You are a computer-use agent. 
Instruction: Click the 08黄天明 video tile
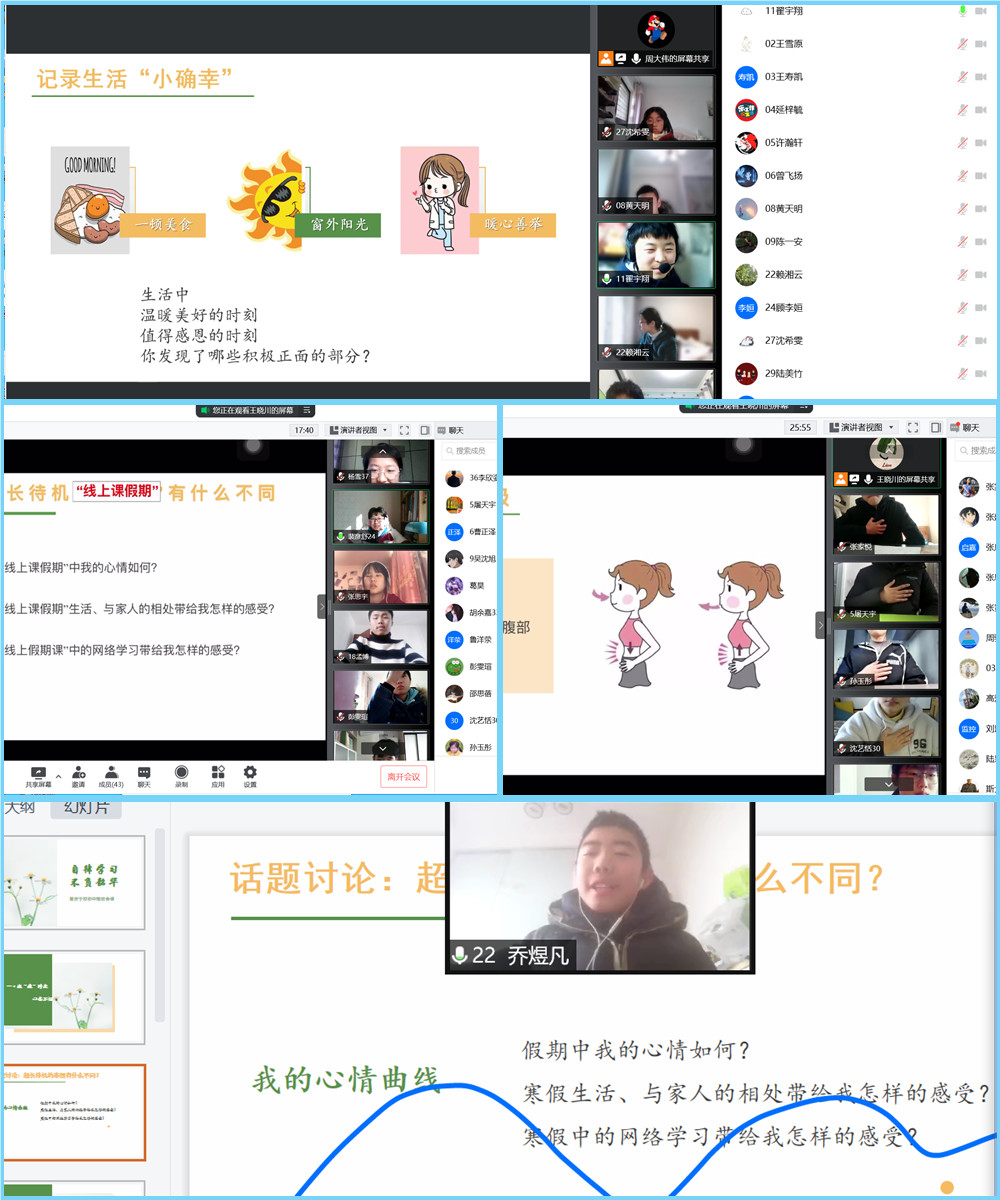pos(656,181)
